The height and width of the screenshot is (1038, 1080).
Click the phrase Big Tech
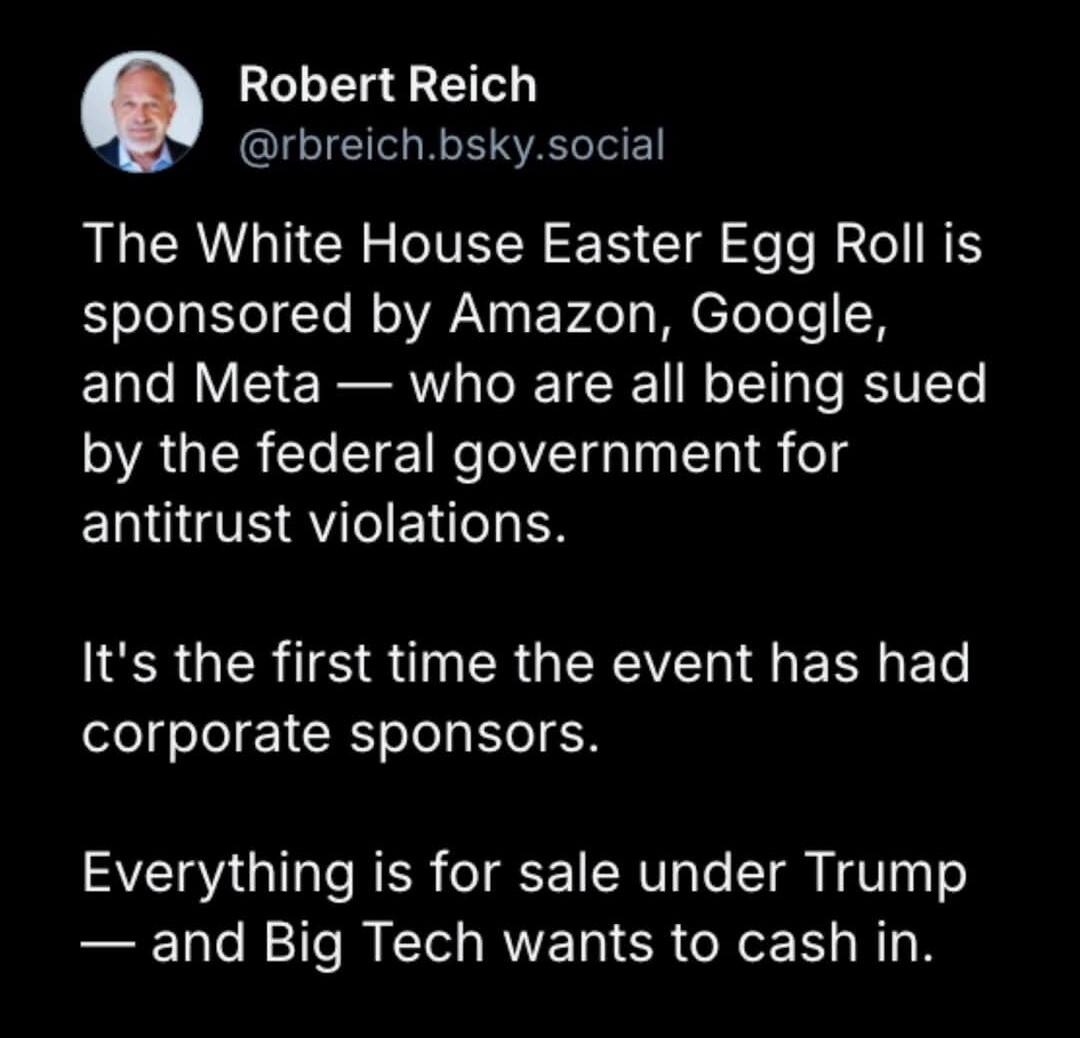pos(373,942)
